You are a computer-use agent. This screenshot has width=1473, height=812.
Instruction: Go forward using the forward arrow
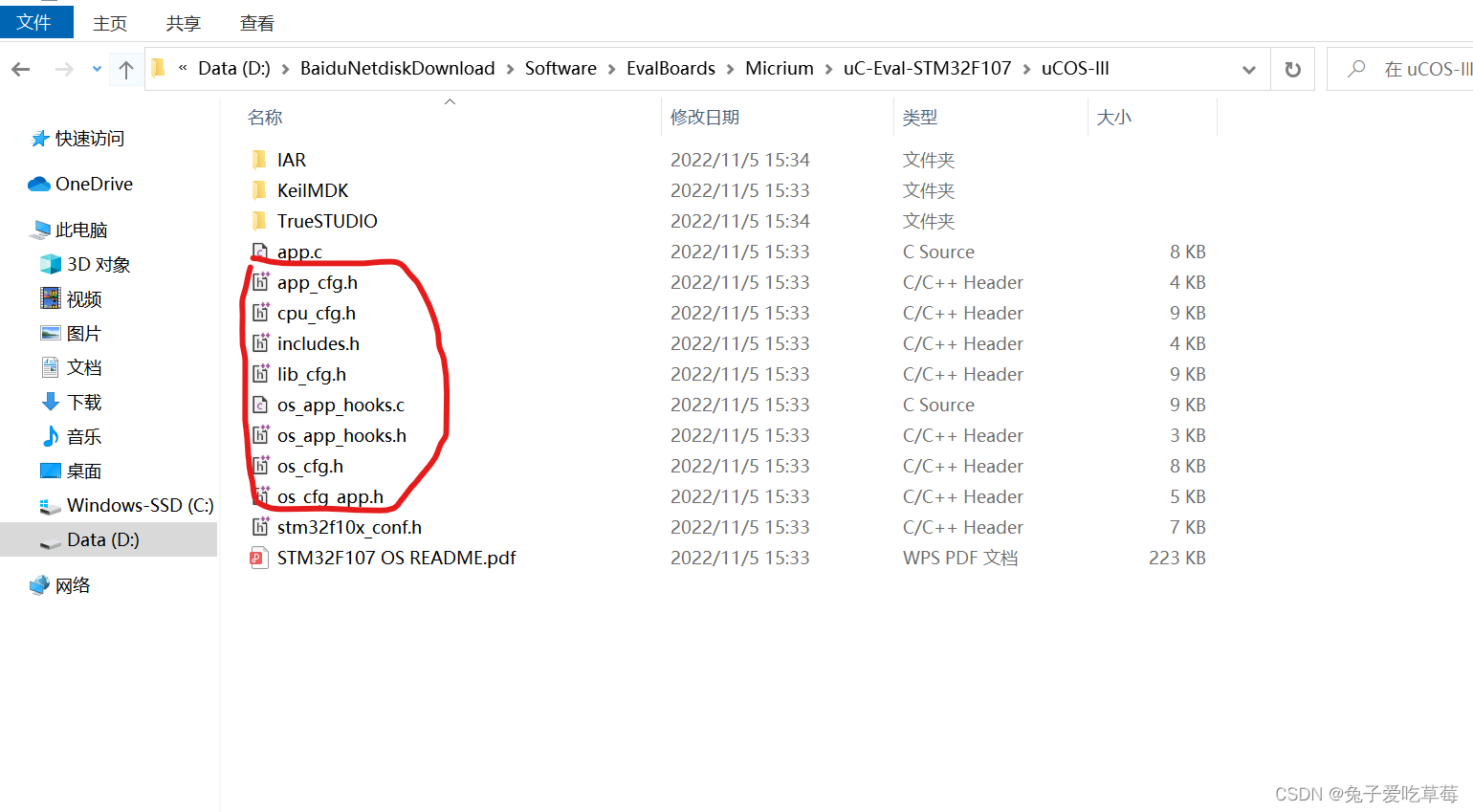64,69
